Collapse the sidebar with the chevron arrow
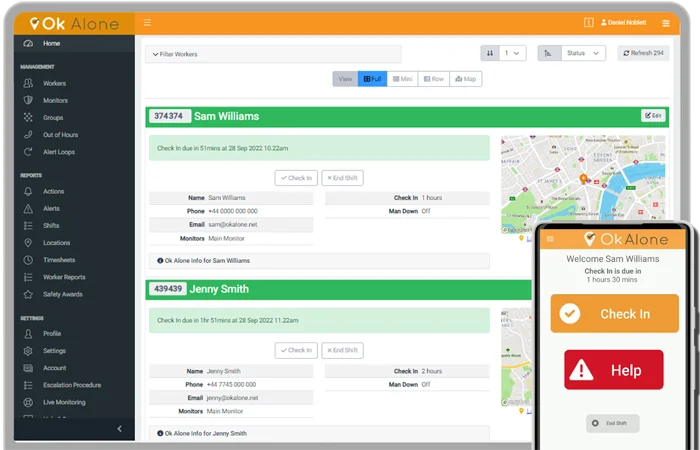The height and width of the screenshot is (450, 700). point(119,429)
